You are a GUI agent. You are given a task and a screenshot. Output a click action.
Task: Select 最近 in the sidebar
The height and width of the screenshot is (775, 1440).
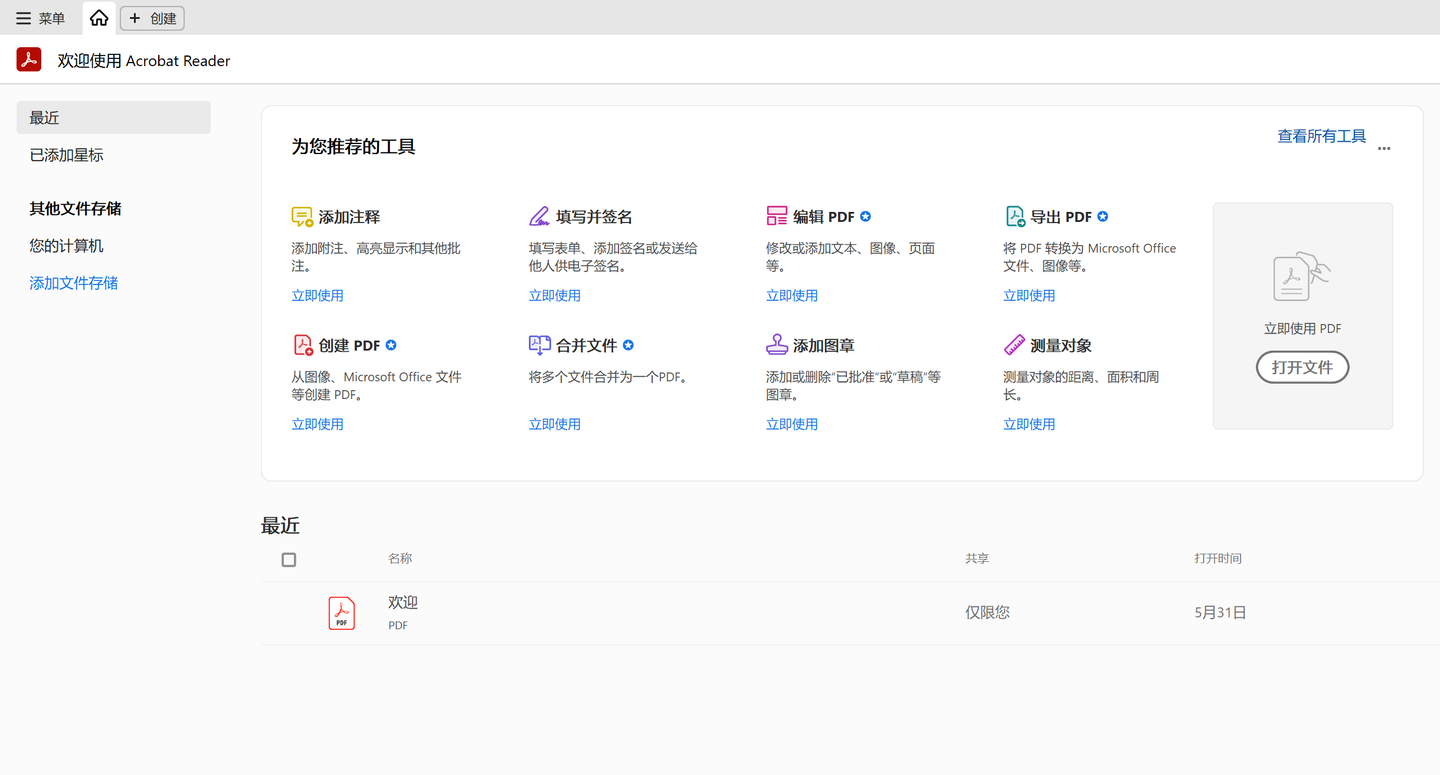(x=113, y=117)
